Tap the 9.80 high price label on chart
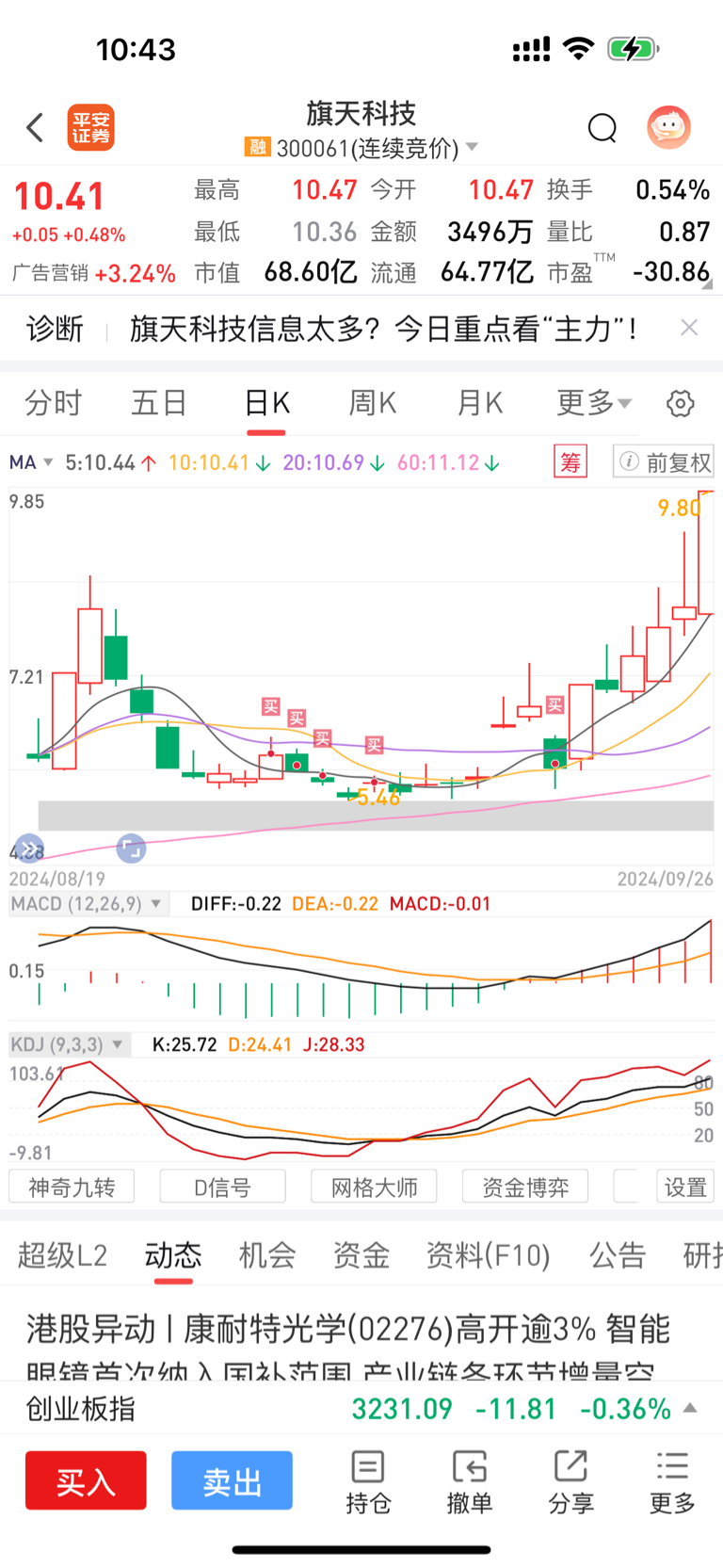This screenshot has height=1568, width=723. [679, 508]
